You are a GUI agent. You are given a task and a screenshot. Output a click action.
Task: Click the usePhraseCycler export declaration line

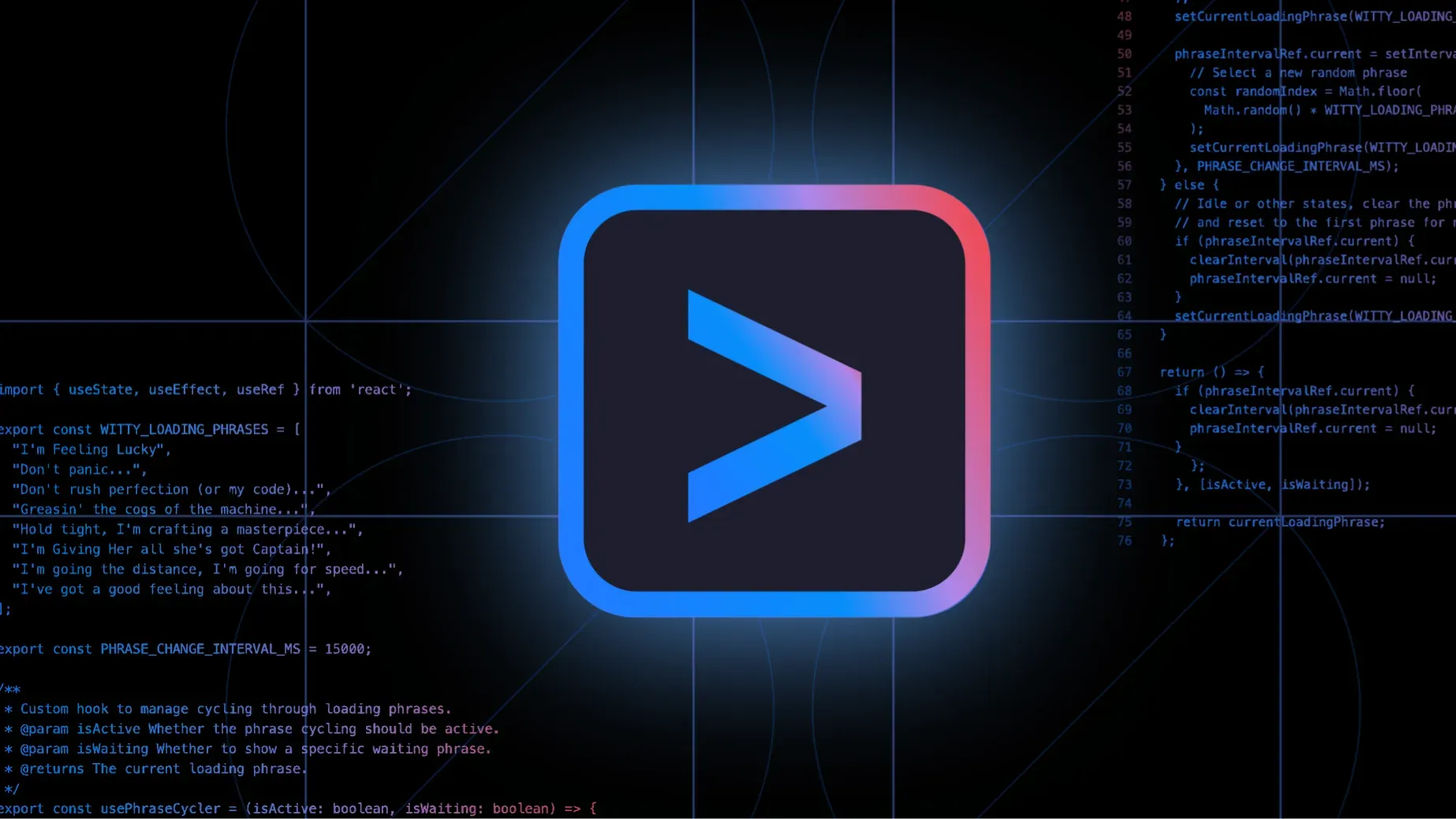tap(298, 809)
